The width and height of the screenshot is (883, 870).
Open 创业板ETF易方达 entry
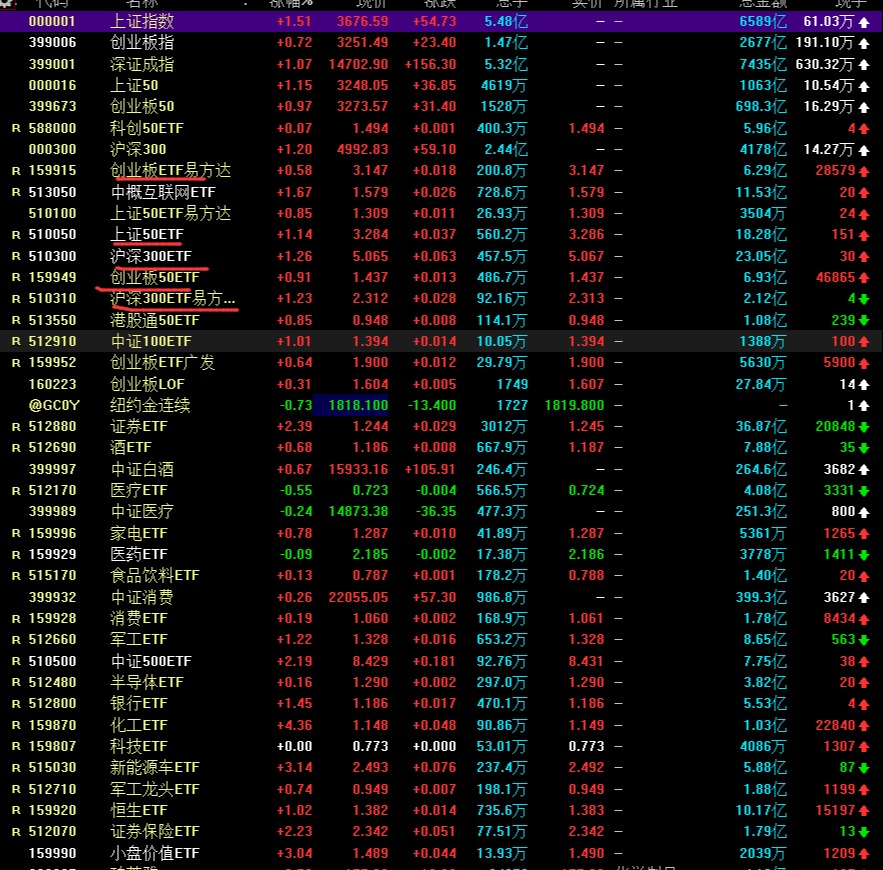pos(171,170)
